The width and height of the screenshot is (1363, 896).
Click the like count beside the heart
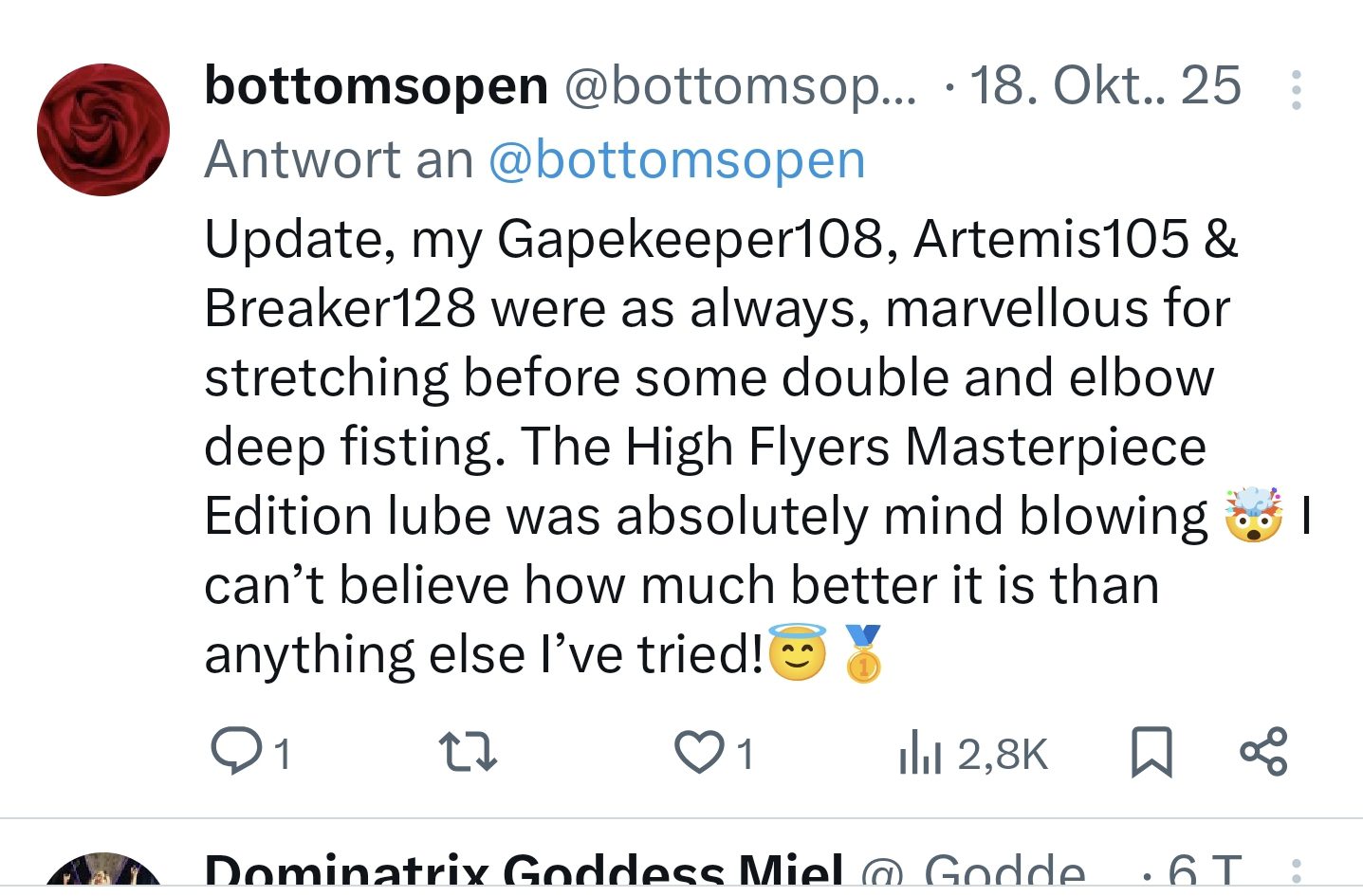(x=746, y=755)
